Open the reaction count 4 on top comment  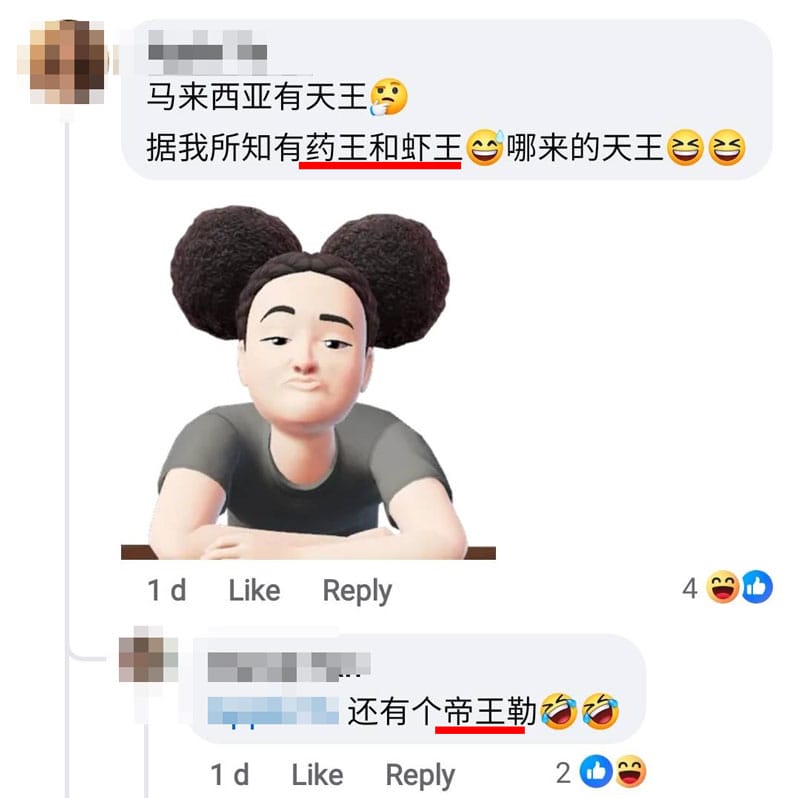pyautogui.click(x=690, y=588)
